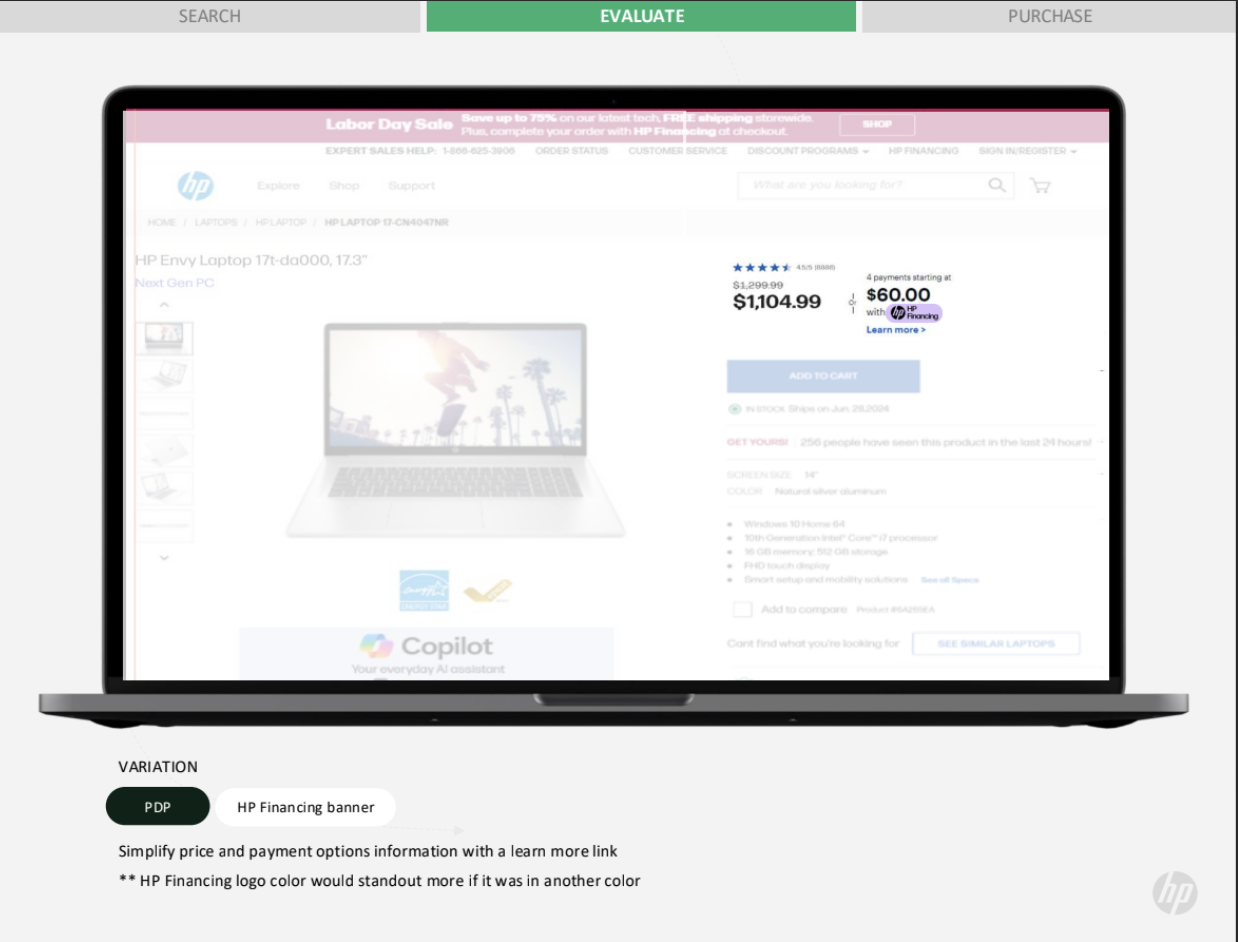Switch to the SEARCH stage tab
Viewport: 1238px width, 942px height.
click(210, 16)
